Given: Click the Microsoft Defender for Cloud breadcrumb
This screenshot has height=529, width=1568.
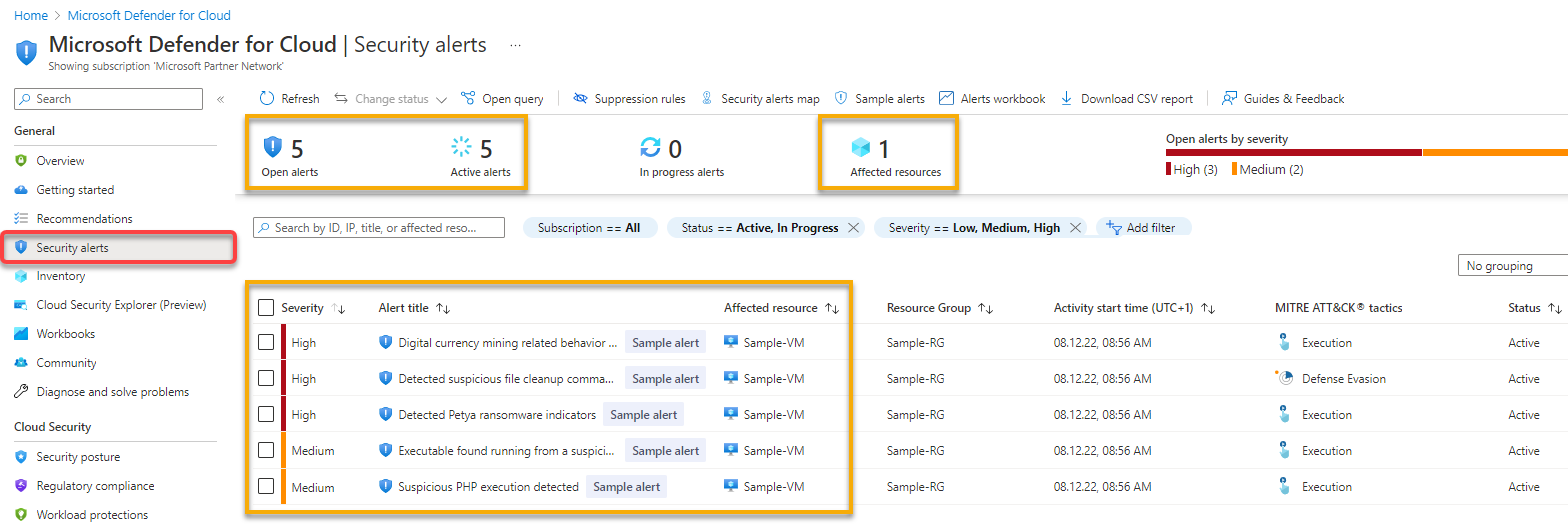Looking at the screenshot, I should pos(149,15).
